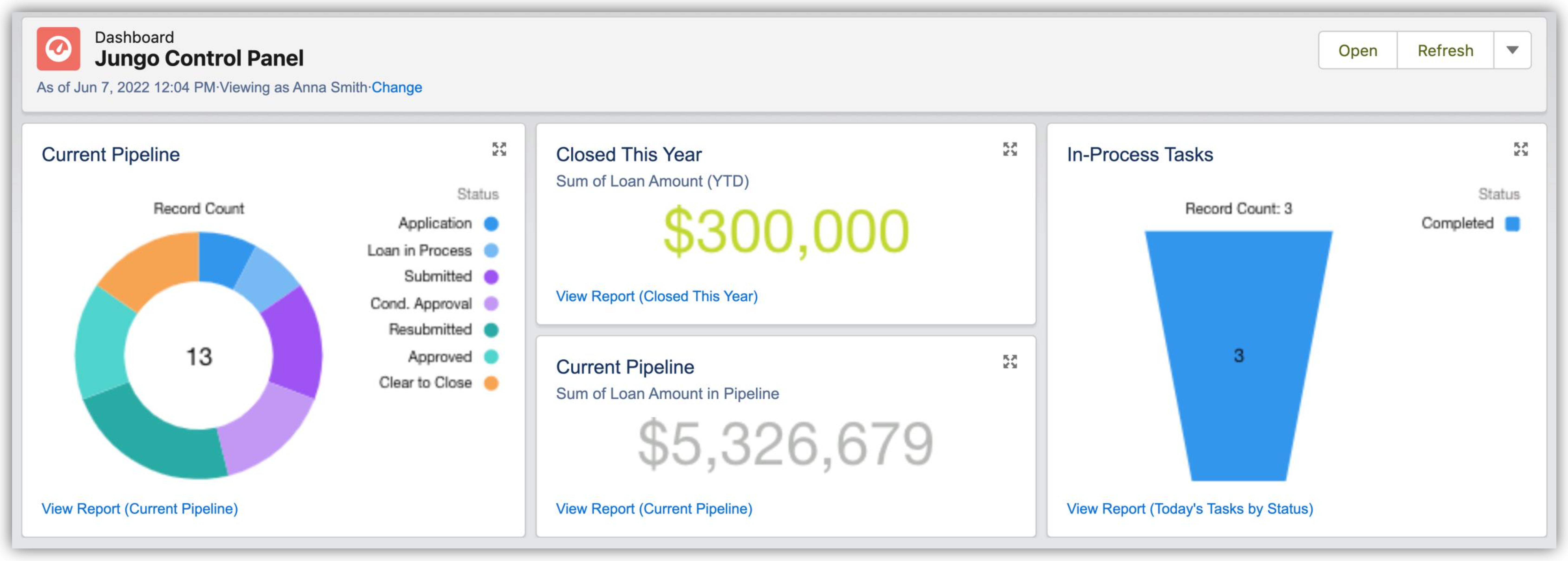This screenshot has width=1568, height=561.
Task: Open View Report link under $5,326,679 metric
Action: (654, 509)
